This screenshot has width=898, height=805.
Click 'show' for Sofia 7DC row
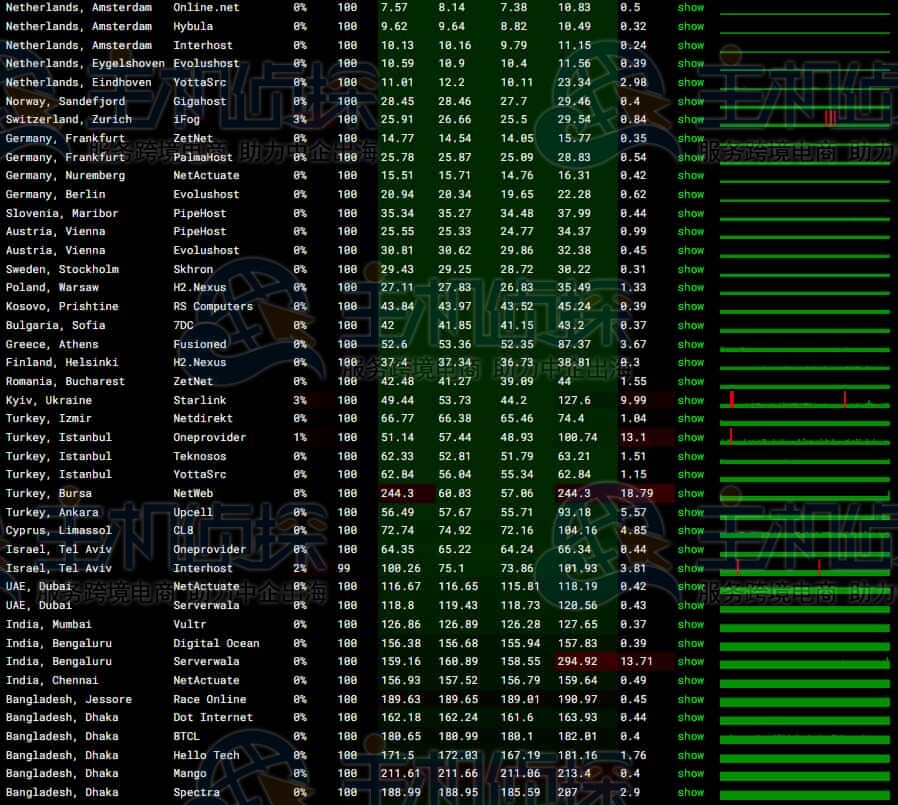pos(691,325)
